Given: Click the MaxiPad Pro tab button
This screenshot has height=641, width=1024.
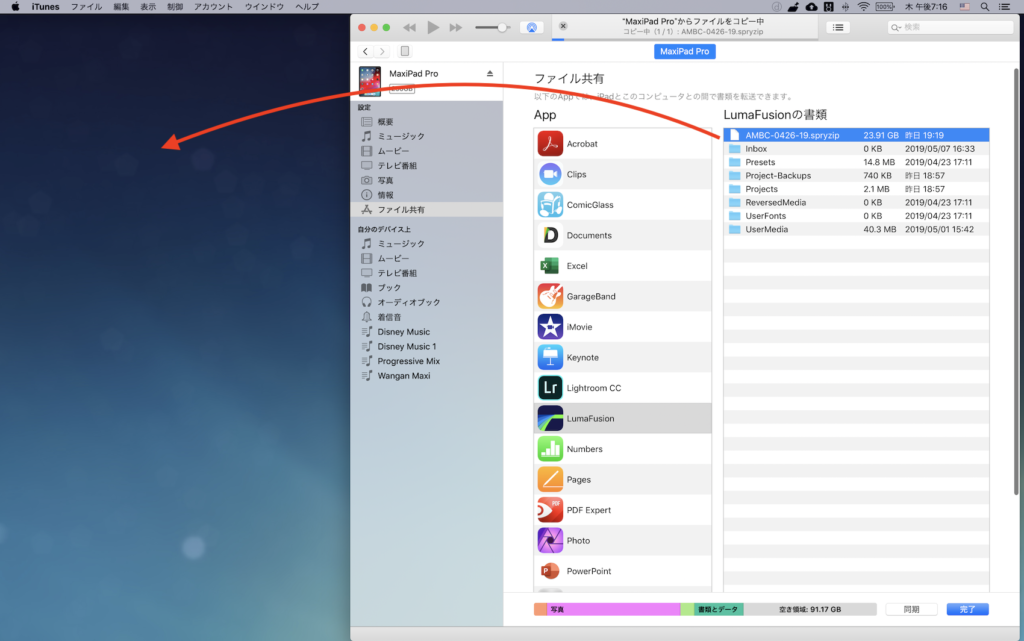Looking at the screenshot, I should point(684,52).
